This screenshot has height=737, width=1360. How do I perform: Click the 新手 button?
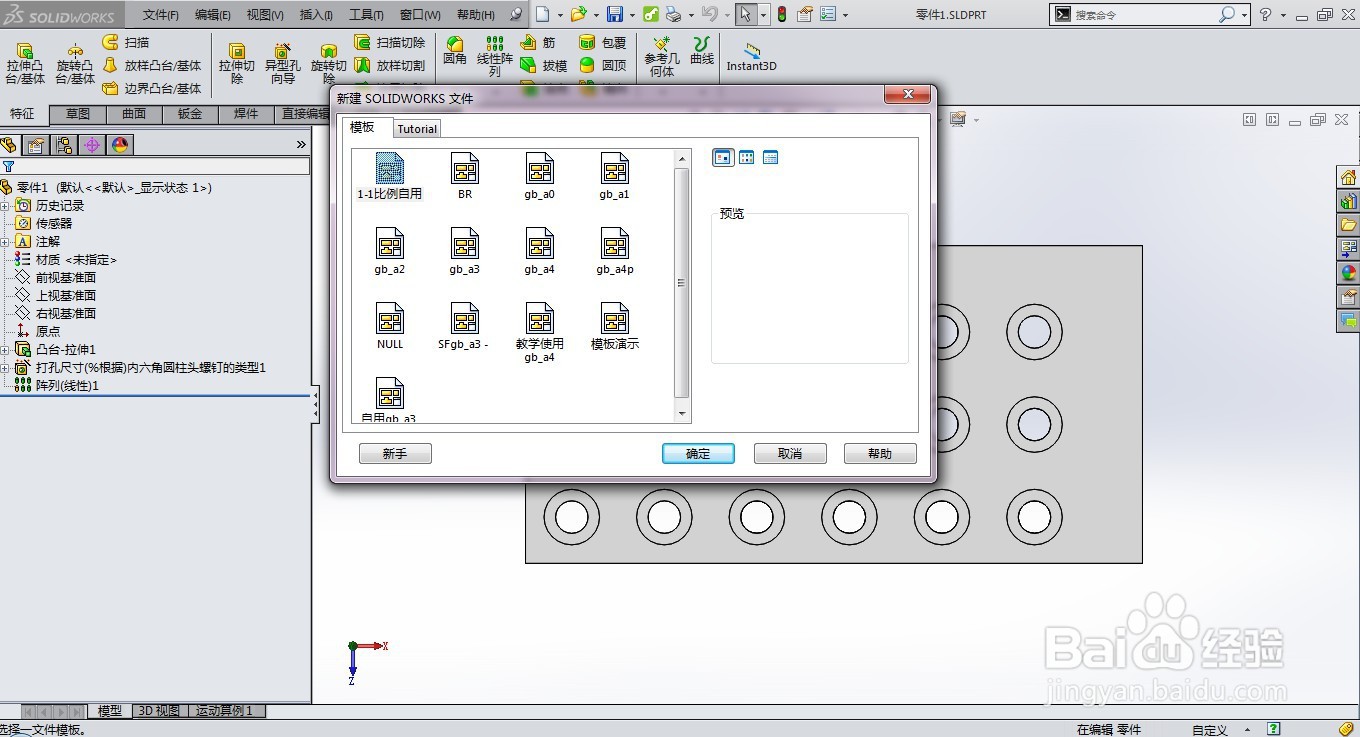[395, 454]
